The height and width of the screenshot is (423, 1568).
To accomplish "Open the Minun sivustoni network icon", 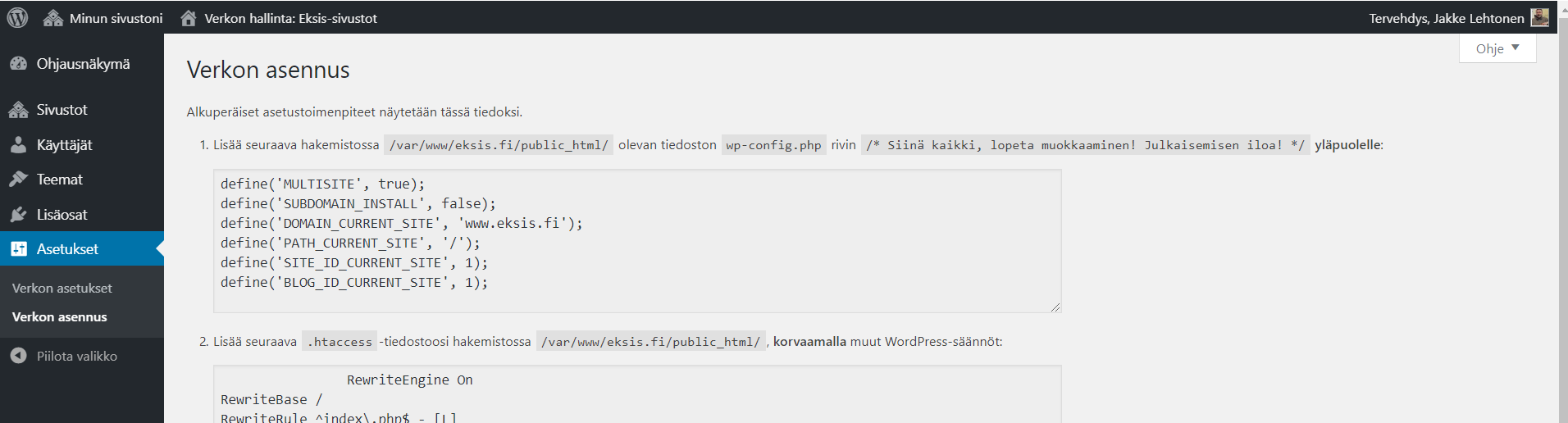I will point(53,18).
